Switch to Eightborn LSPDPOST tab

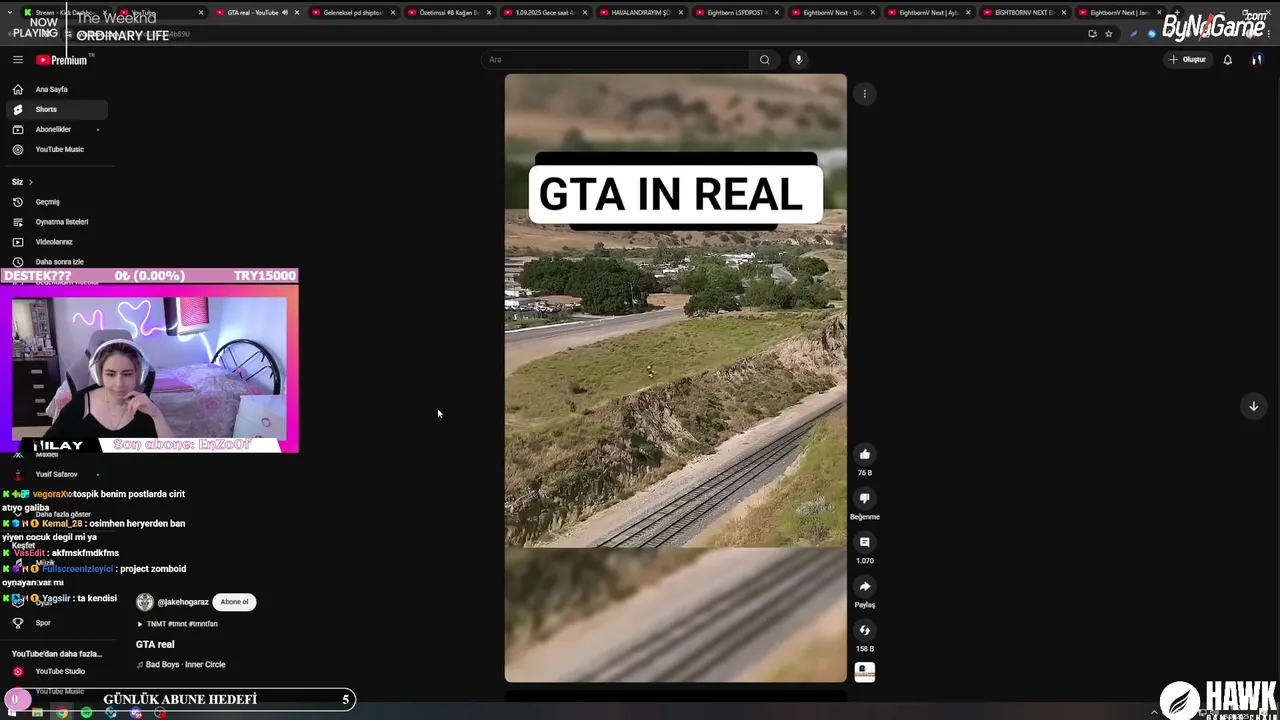[736, 13]
